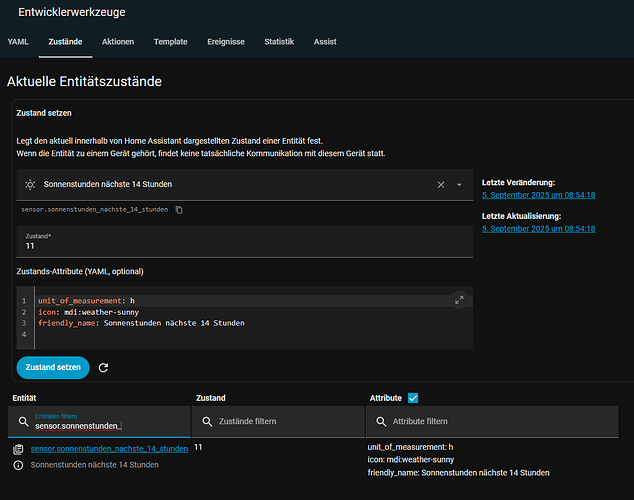Select the Statistik tab
Viewport: 634px width, 500px height.
[x=279, y=42]
